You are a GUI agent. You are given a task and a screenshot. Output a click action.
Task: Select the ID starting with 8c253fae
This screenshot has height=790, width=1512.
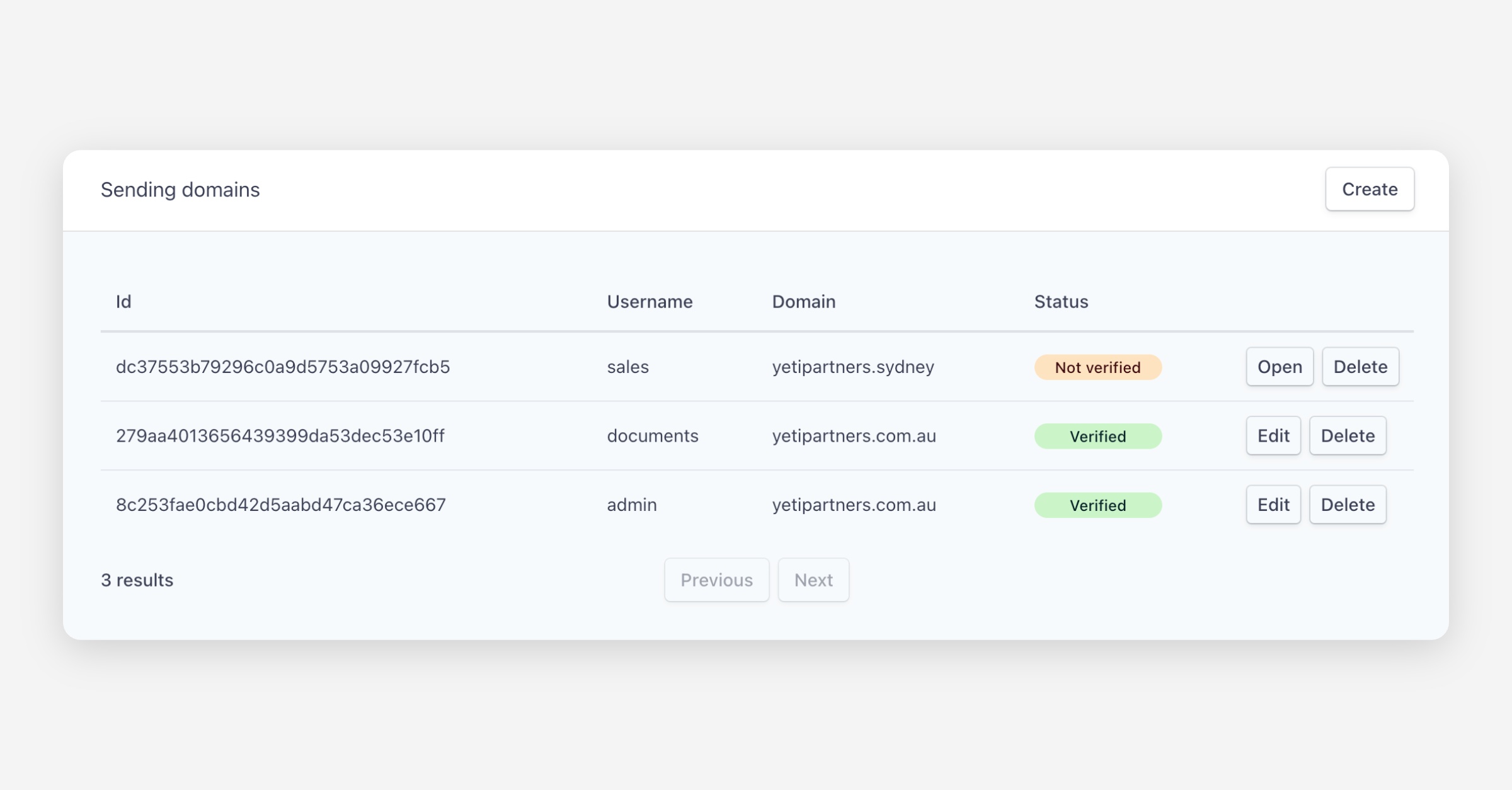[281, 505]
